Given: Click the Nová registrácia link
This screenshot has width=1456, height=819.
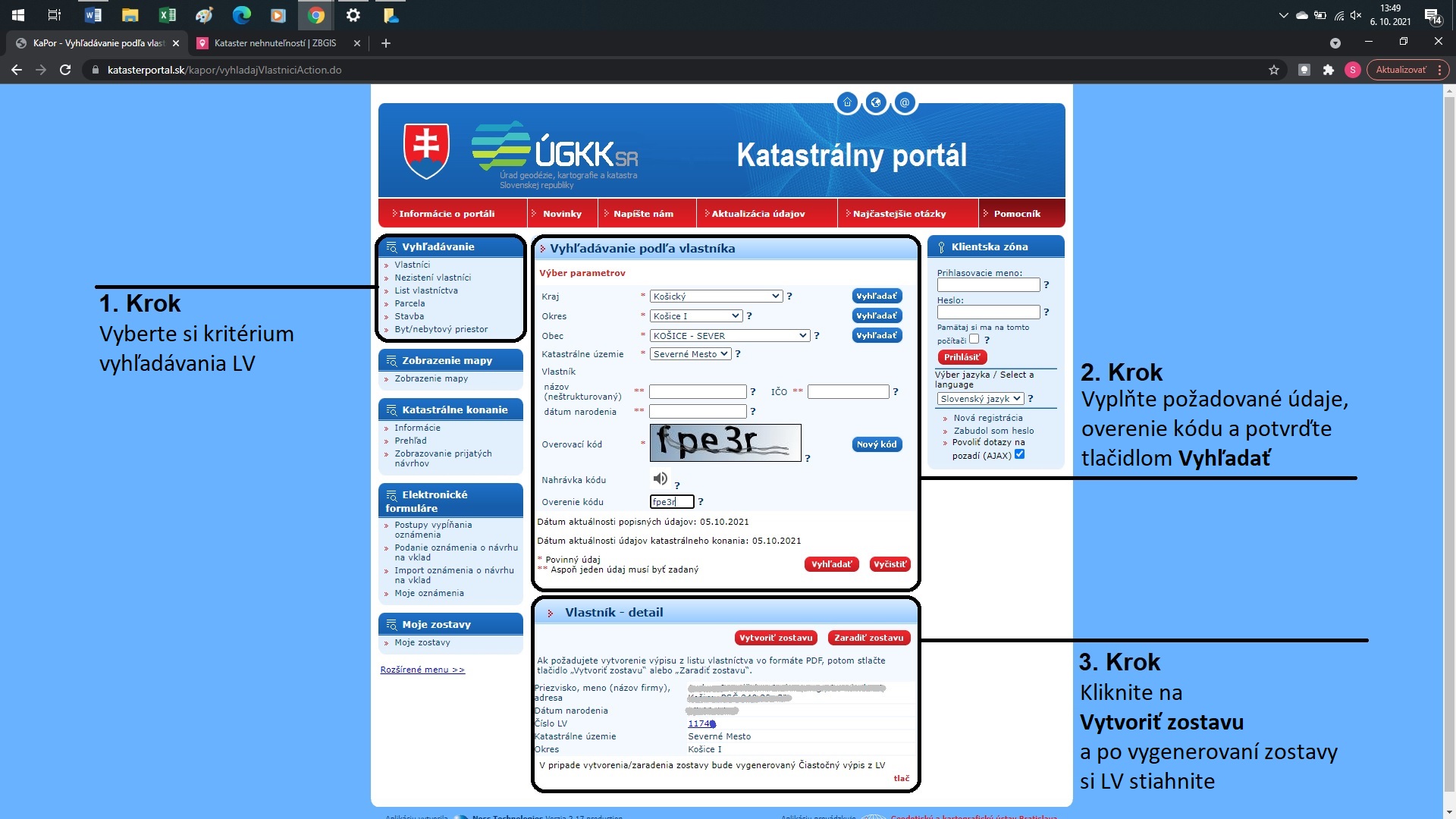Looking at the screenshot, I should (988, 418).
